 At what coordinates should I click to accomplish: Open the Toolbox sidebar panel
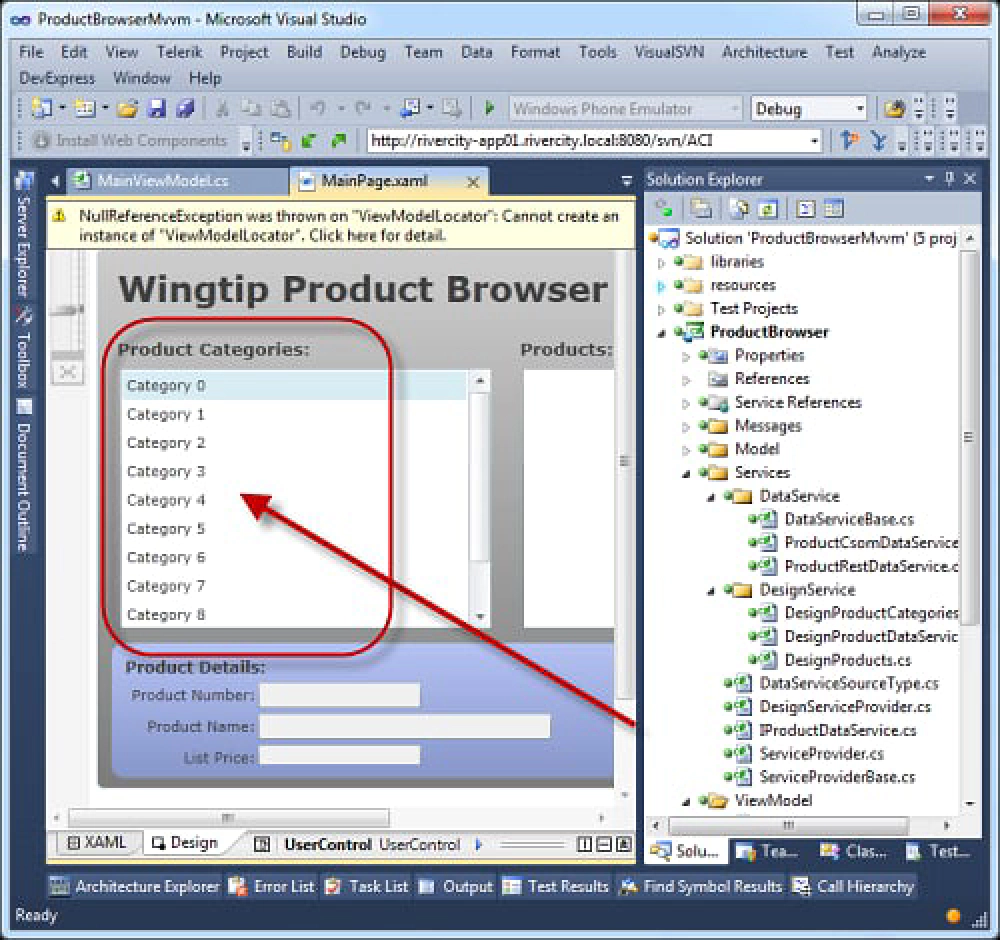coord(24,349)
